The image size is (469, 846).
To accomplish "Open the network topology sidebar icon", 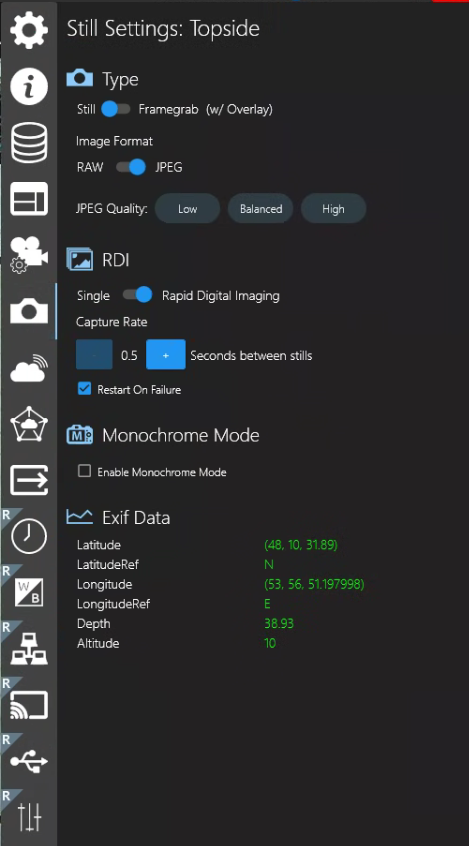I will [29, 649].
